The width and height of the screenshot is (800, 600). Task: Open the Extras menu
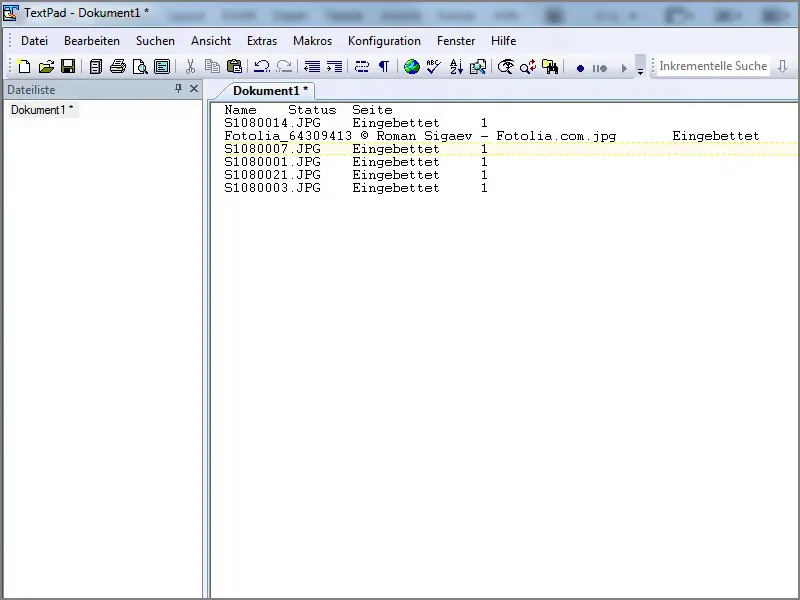point(262,41)
